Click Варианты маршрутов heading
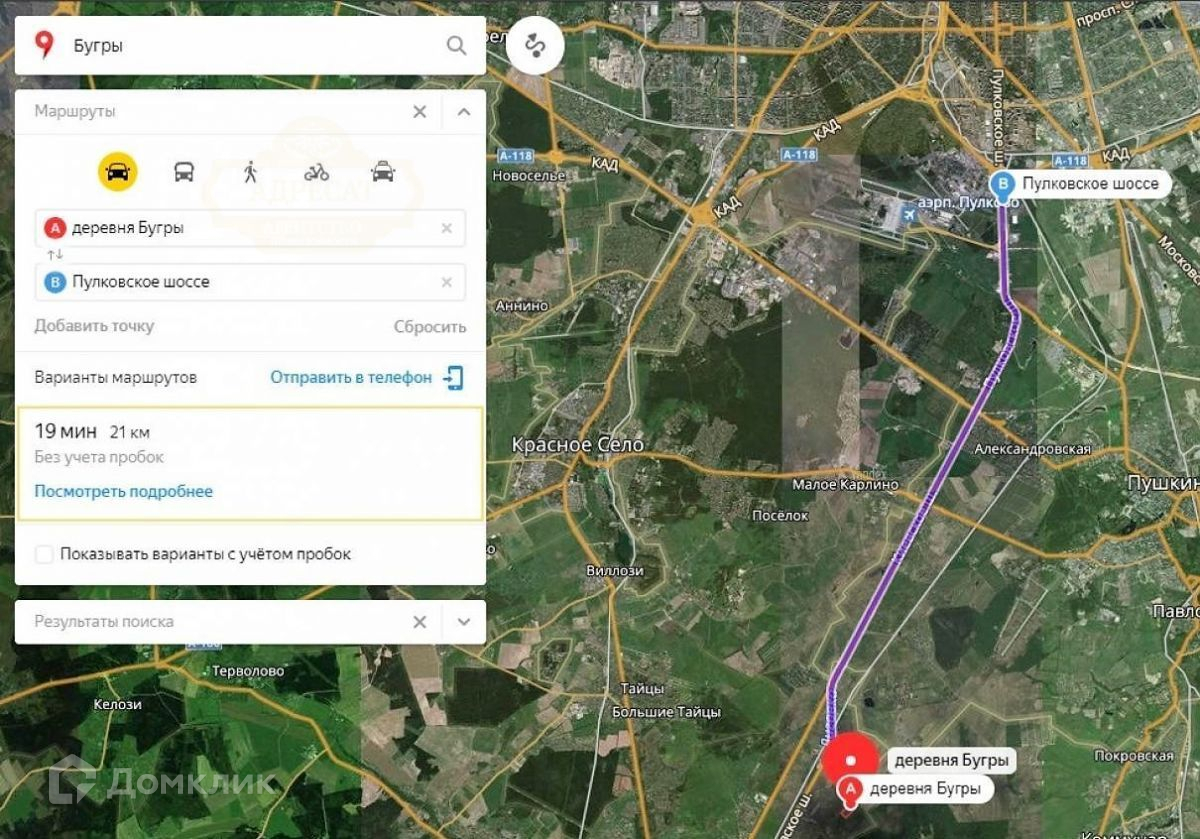The width and height of the screenshot is (1200, 839). click(116, 378)
